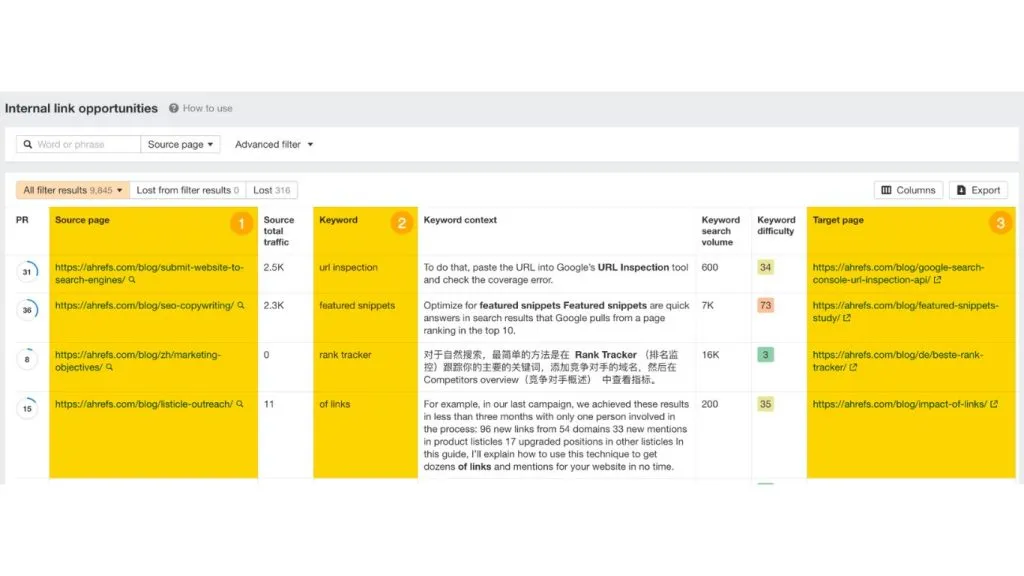
Task: Click the Target page column header
Action: 838,220
